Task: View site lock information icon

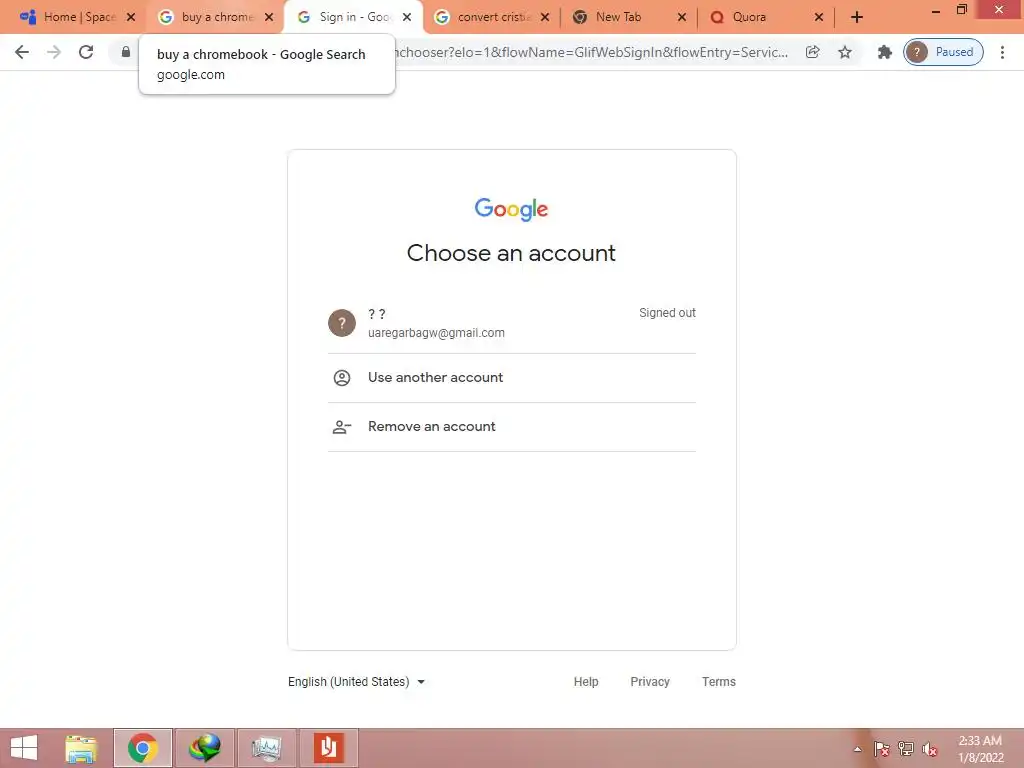Action: 126,52
